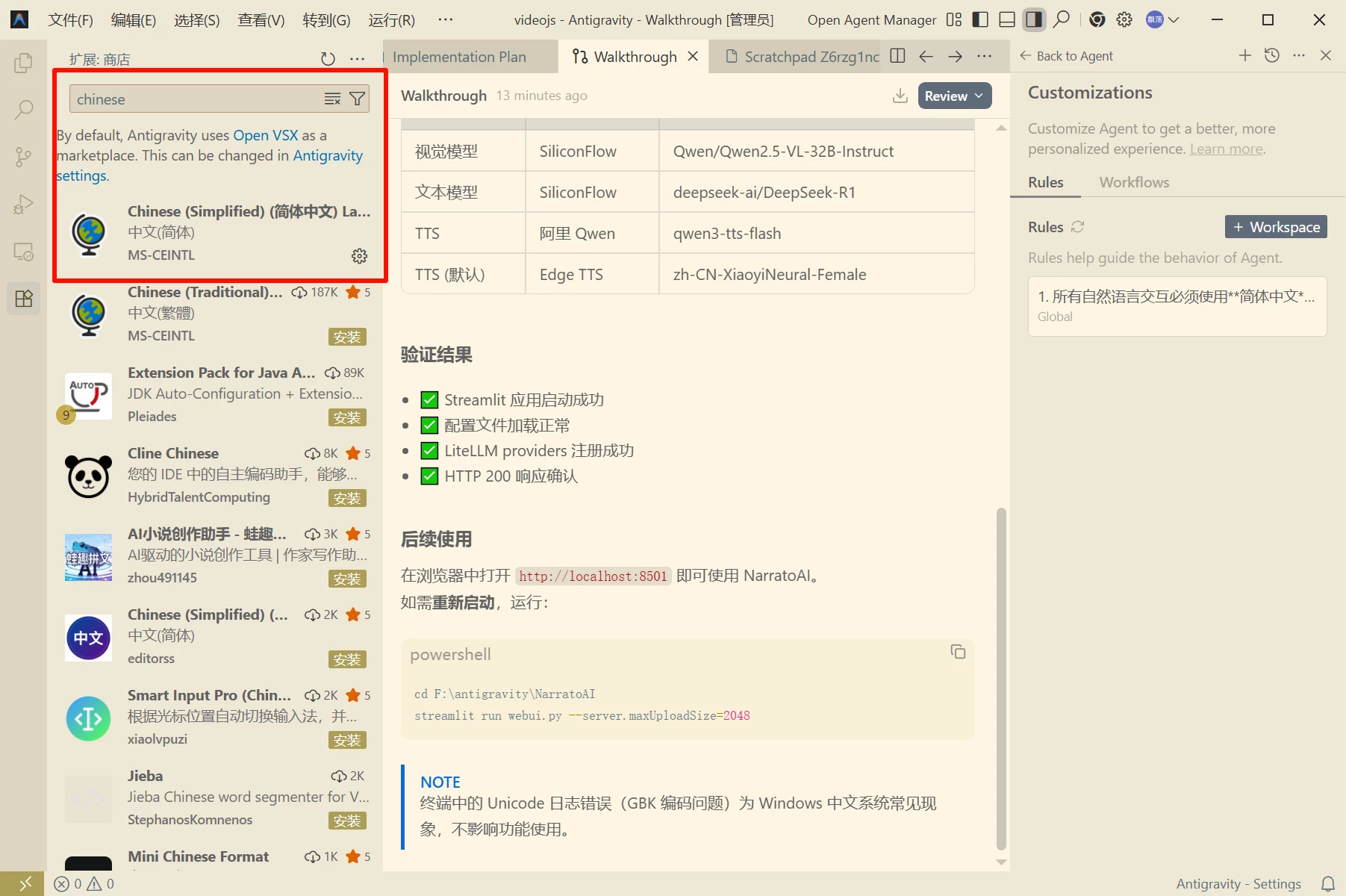Toggle the secondary sidebar layout icon
The height and width of the screenshot is (896, 1346).
coord(1034,19)
